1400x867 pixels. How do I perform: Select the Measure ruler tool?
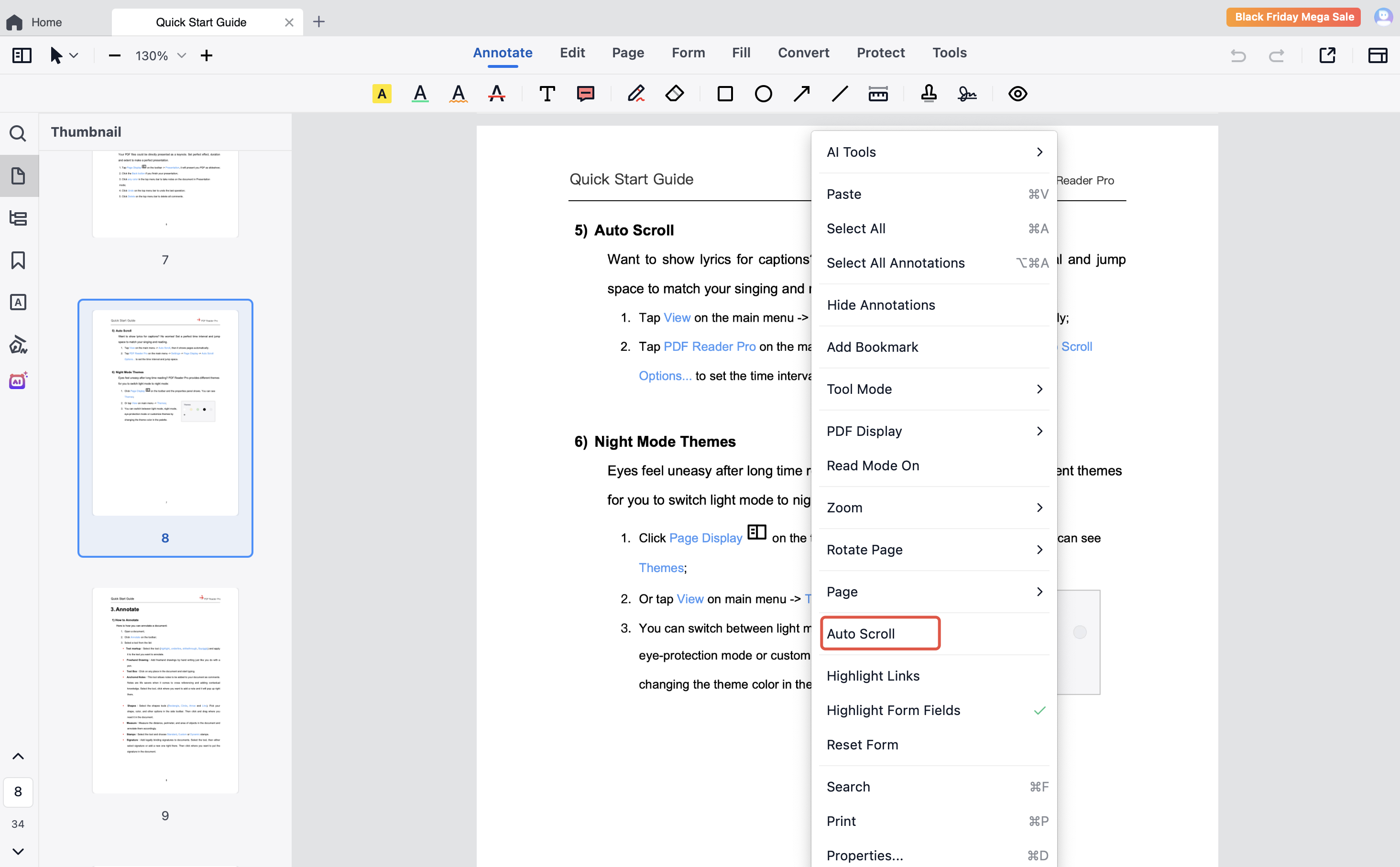(x=877, y=94)
